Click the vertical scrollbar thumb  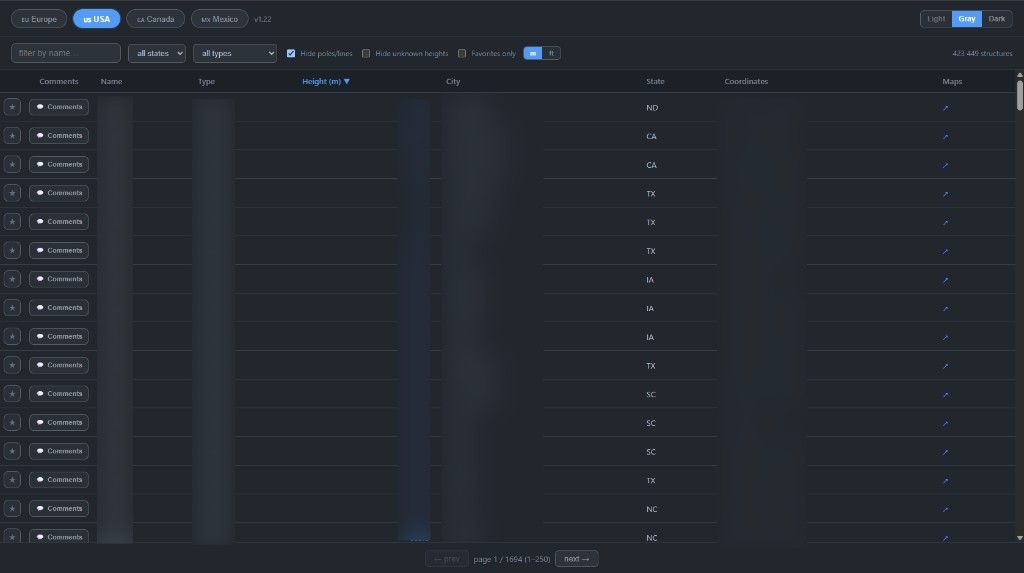[x=1019, y=95]
